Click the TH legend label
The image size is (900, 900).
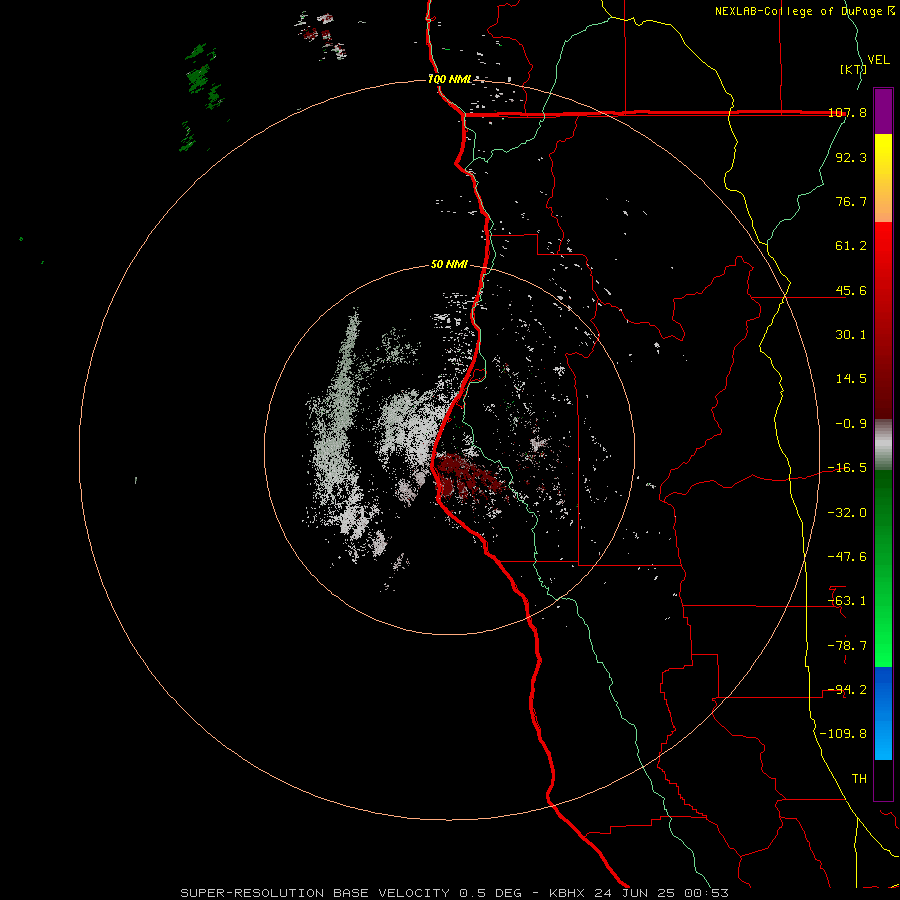click(x=859, y=779)
